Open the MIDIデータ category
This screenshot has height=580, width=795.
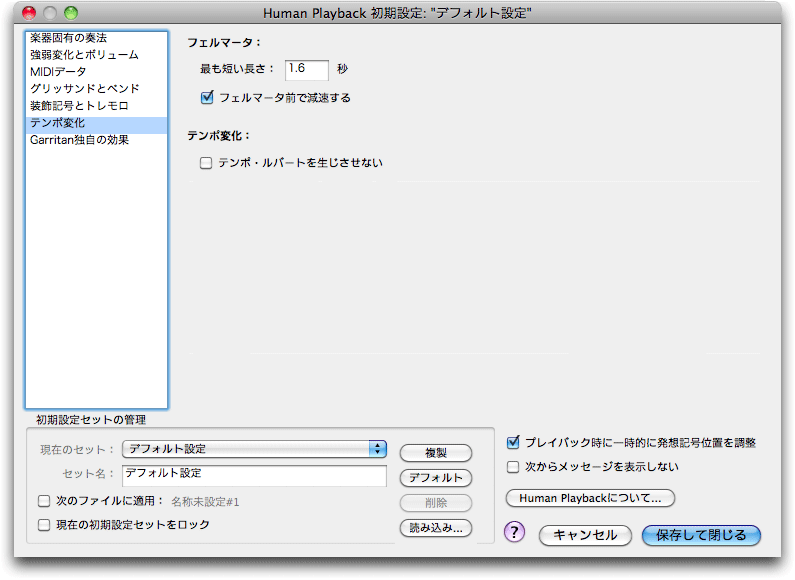[x=96, y=71]
